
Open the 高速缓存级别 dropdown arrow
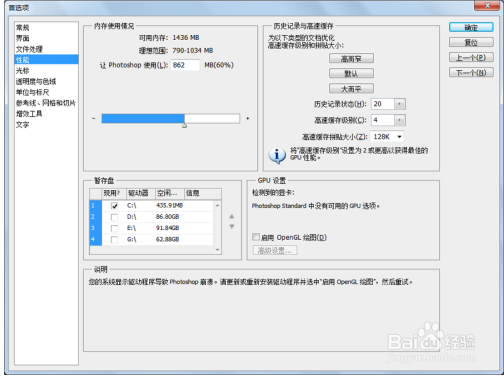[x=400, y=120]
